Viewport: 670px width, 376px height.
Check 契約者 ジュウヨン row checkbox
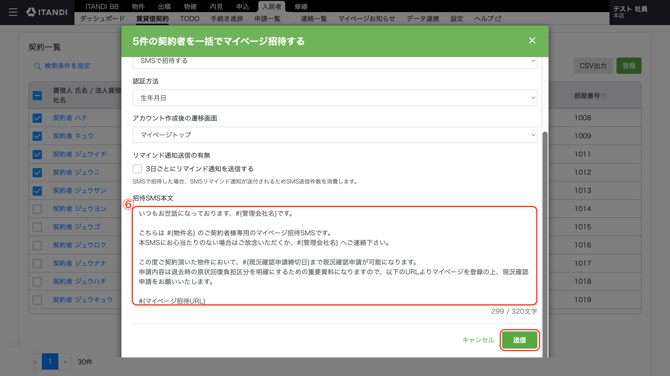click(x=37, y=209)
